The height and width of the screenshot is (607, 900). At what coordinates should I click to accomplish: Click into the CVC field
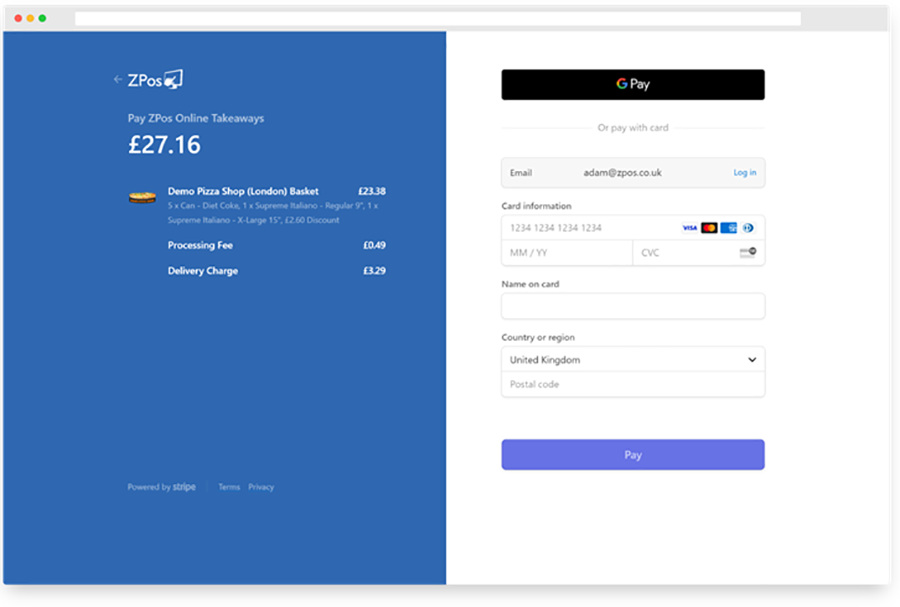click(685, 253)
